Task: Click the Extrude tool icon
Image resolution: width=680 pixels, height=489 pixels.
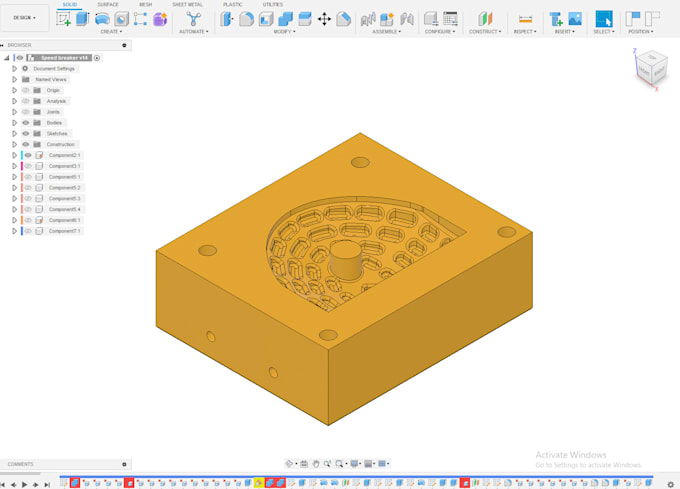Action: point(82,19)
